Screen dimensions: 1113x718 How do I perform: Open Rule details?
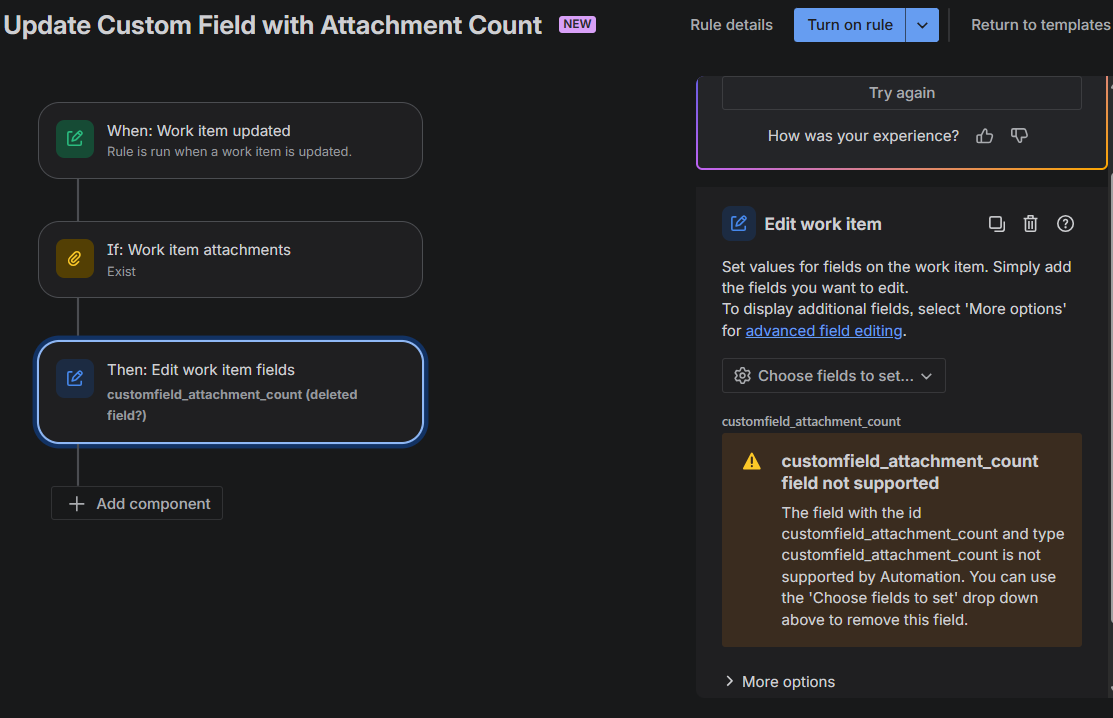731,25
